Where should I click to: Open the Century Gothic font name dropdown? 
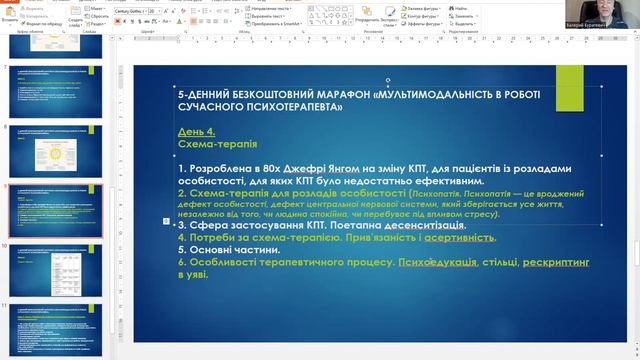point(146,11)
